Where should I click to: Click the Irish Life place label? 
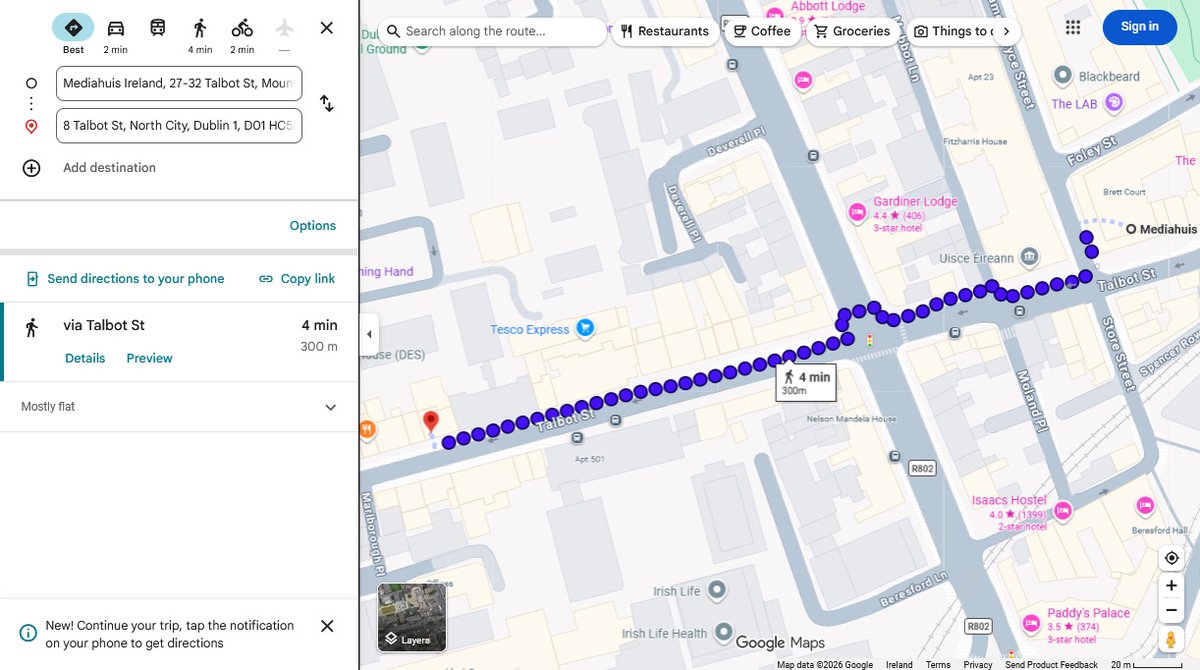tap(677, 592)
